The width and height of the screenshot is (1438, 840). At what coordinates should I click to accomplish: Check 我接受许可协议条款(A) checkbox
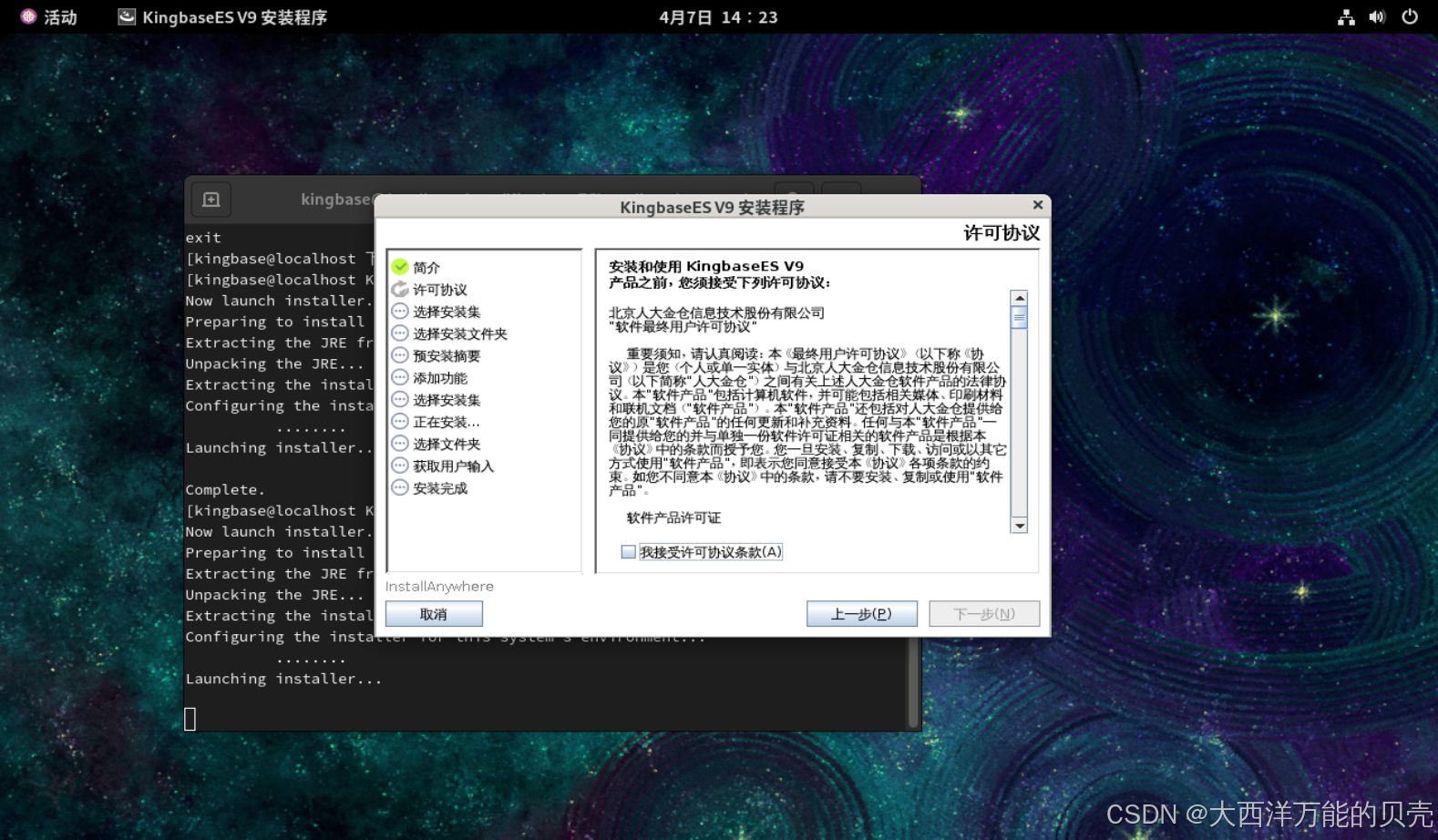628,552
